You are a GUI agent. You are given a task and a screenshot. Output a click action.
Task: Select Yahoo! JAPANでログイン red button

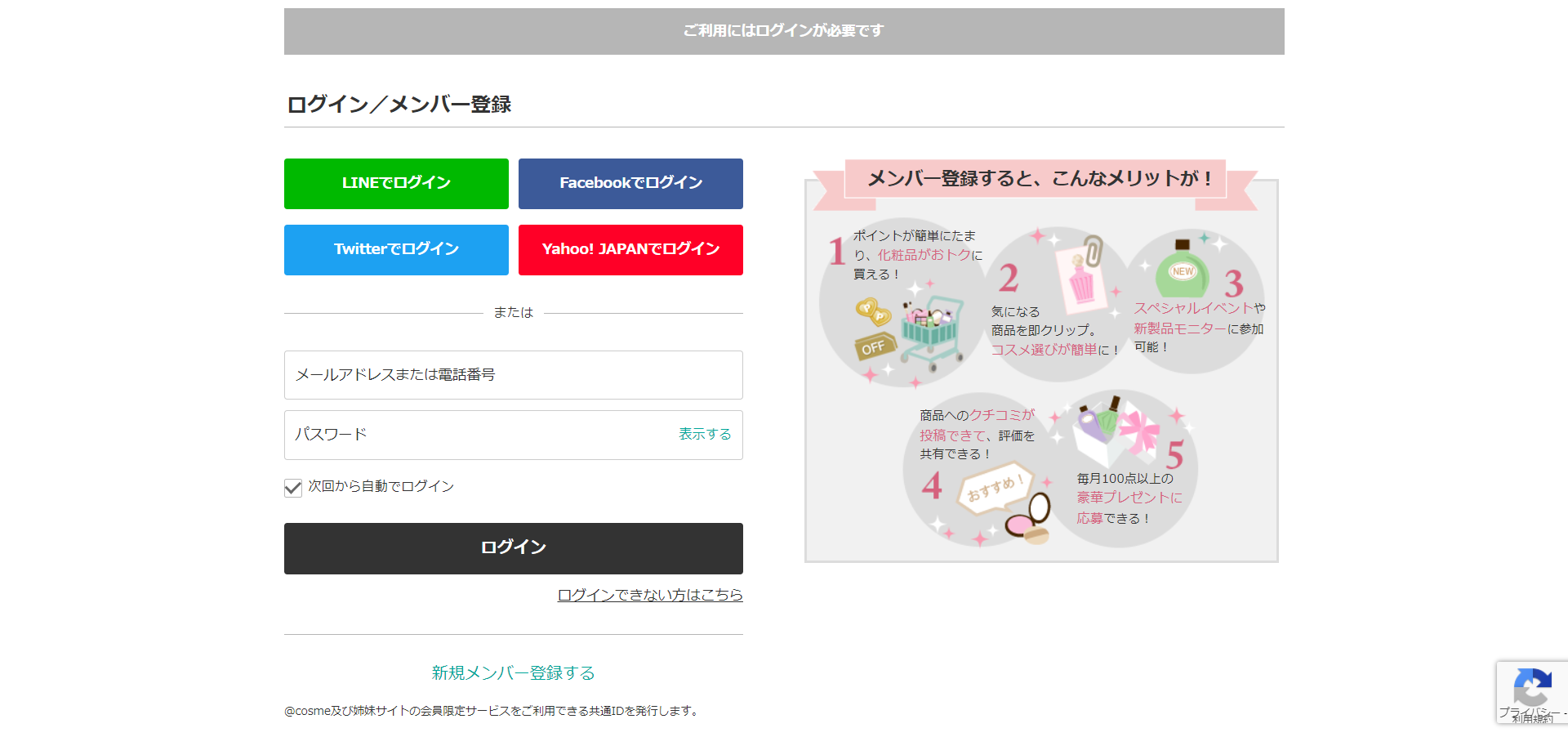tap(630, 250)
